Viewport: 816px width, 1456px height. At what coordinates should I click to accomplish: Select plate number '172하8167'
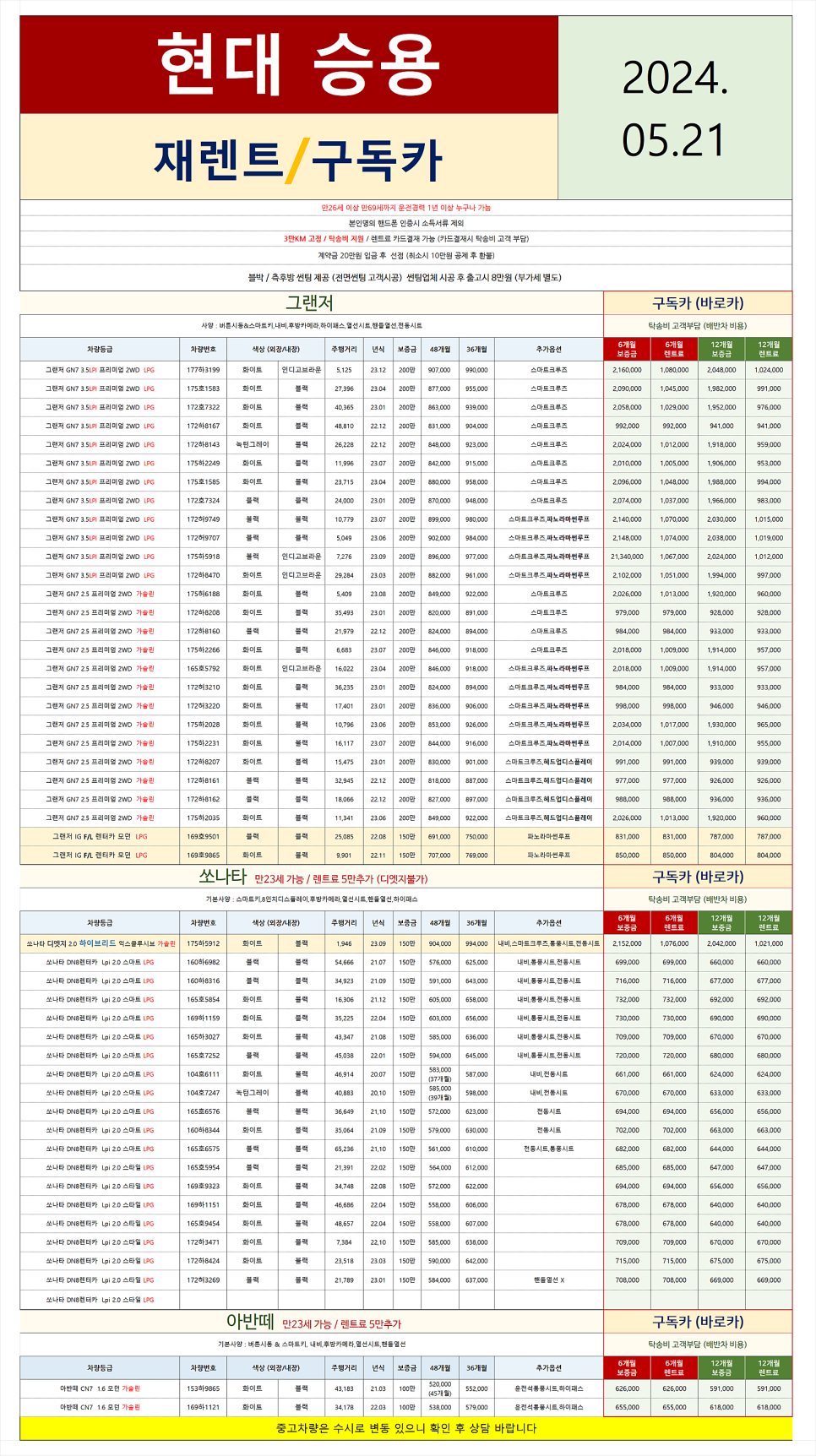click(x=204, y=426)
